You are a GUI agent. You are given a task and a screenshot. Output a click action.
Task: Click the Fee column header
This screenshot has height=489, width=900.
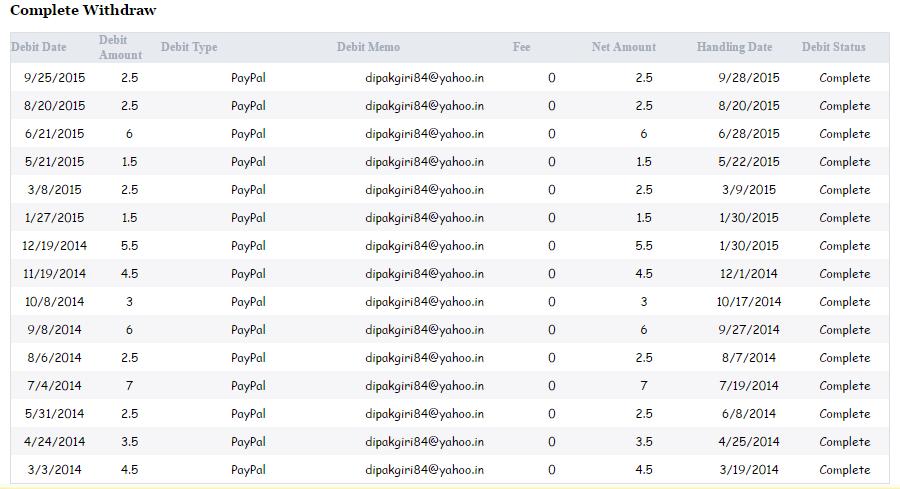[521, 47]
